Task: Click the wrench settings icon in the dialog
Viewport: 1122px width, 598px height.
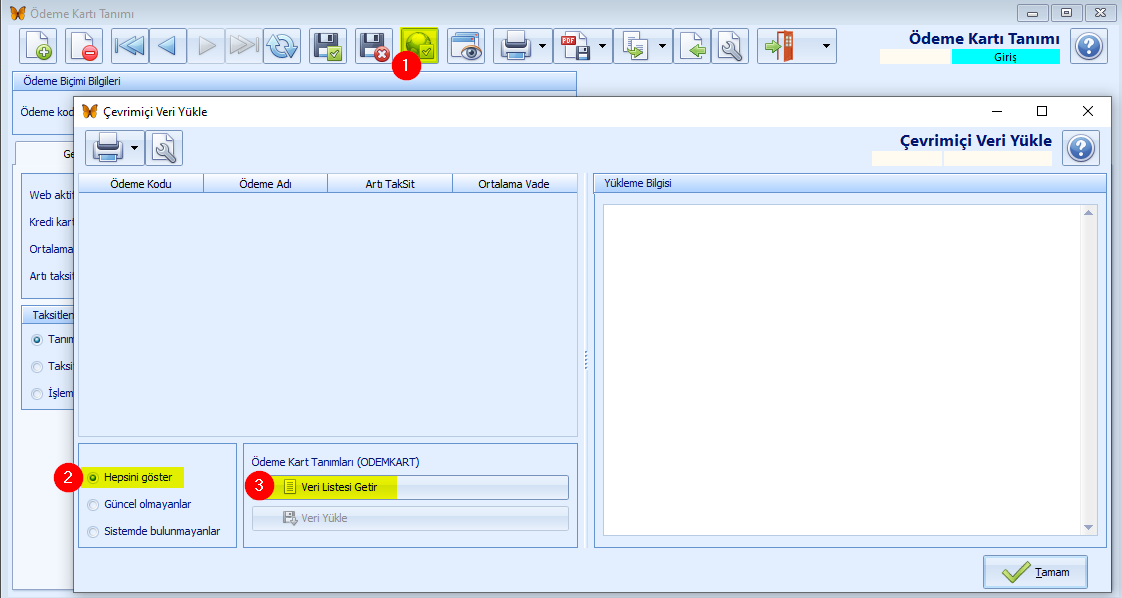Action: [164, 148]
